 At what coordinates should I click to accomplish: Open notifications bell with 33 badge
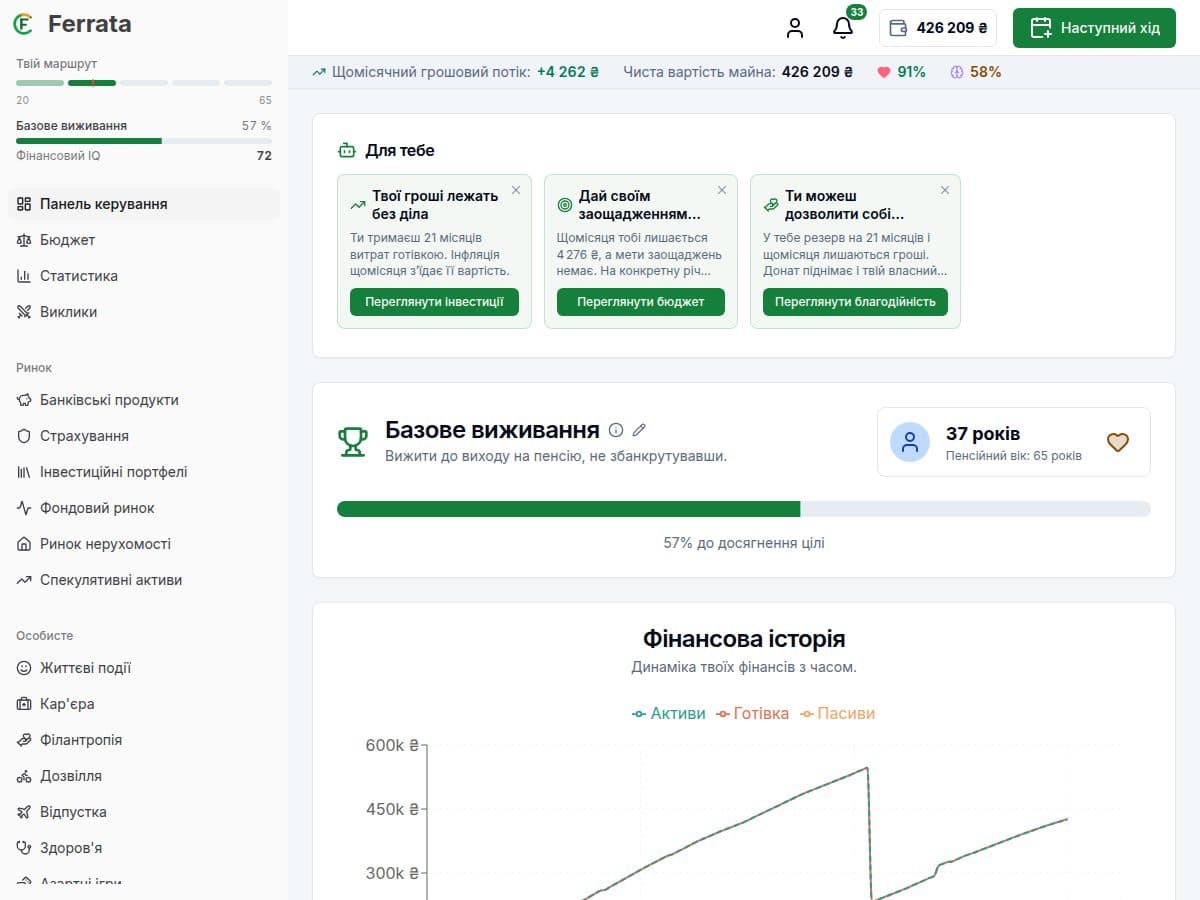843,28
